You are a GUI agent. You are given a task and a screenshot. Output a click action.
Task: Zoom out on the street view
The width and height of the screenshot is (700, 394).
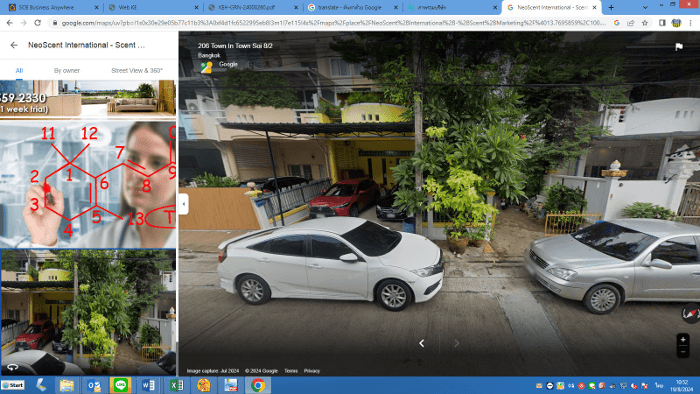[683, 352]
